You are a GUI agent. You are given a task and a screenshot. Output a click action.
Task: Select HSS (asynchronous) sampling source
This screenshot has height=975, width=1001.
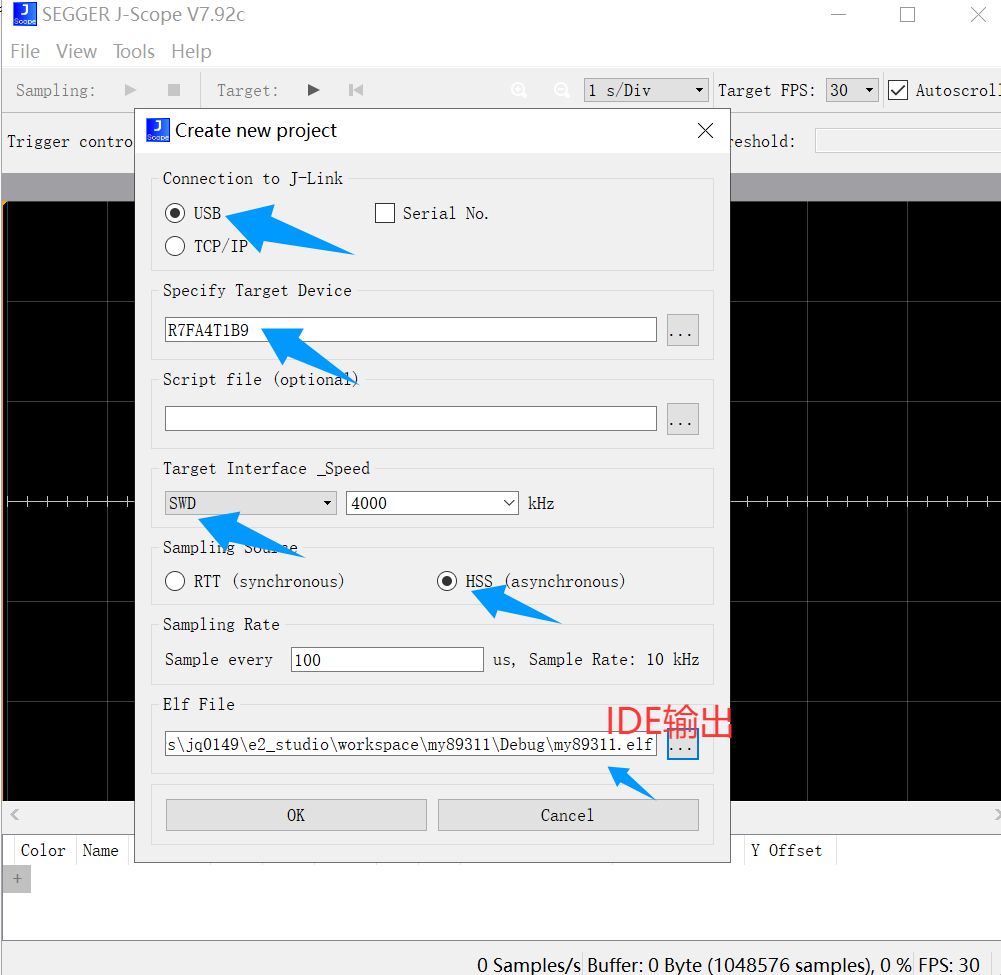447,581
